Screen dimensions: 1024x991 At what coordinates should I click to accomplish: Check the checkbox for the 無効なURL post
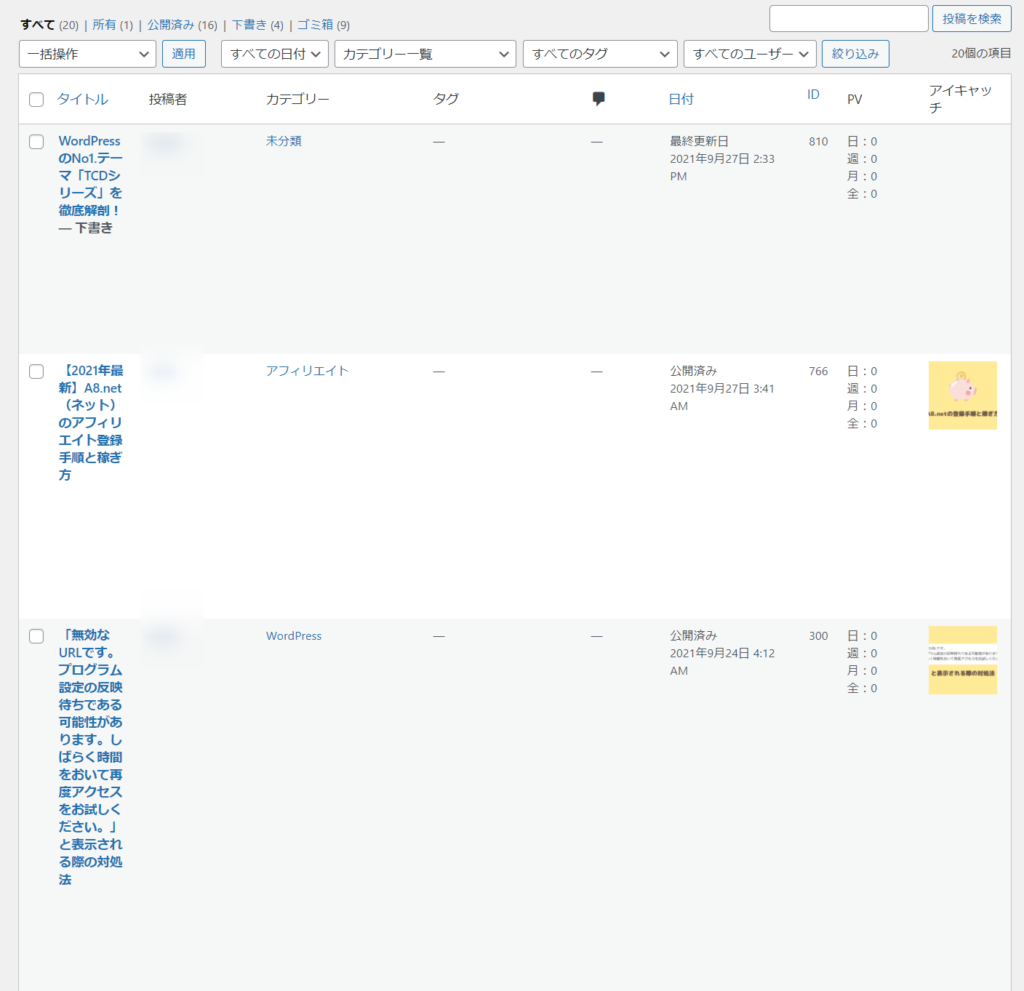pyautogui.click(x=37, y=636)
